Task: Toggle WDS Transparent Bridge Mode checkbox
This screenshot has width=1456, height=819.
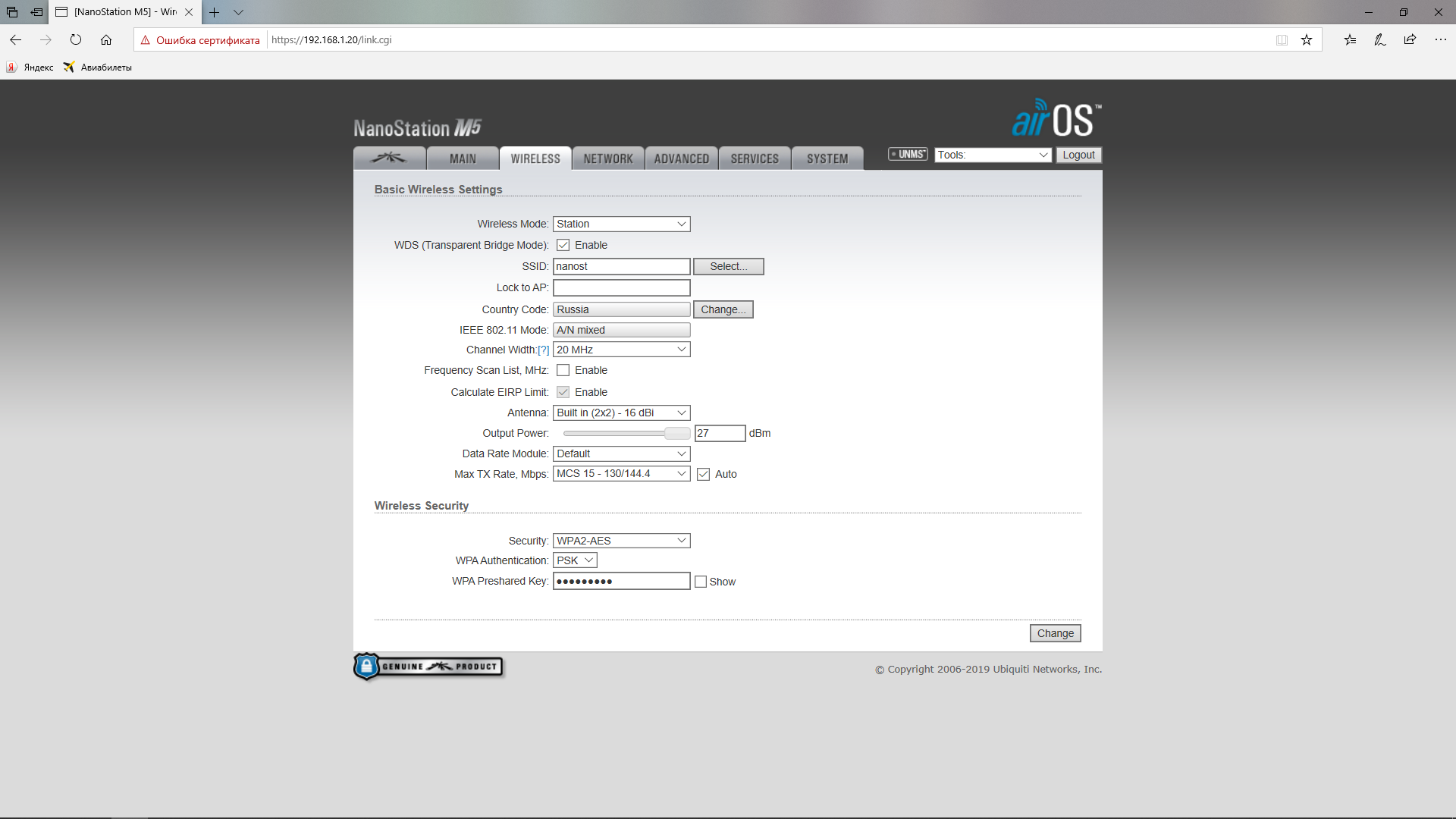Action: (563, 245)
